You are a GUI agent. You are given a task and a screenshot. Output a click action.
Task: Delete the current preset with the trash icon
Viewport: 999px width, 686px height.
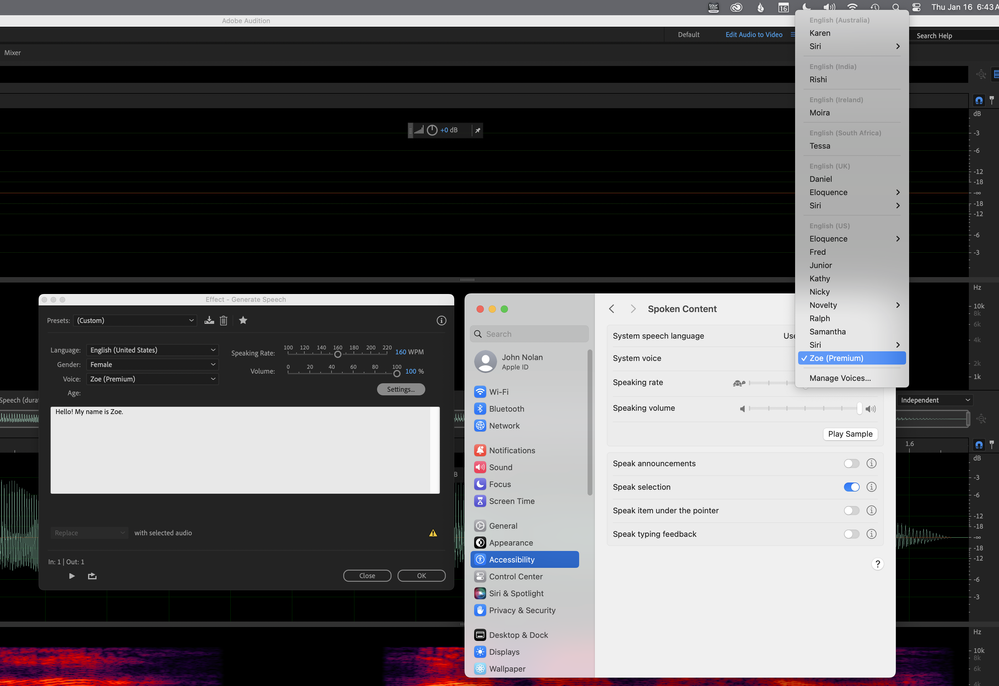tap(224, 320)
